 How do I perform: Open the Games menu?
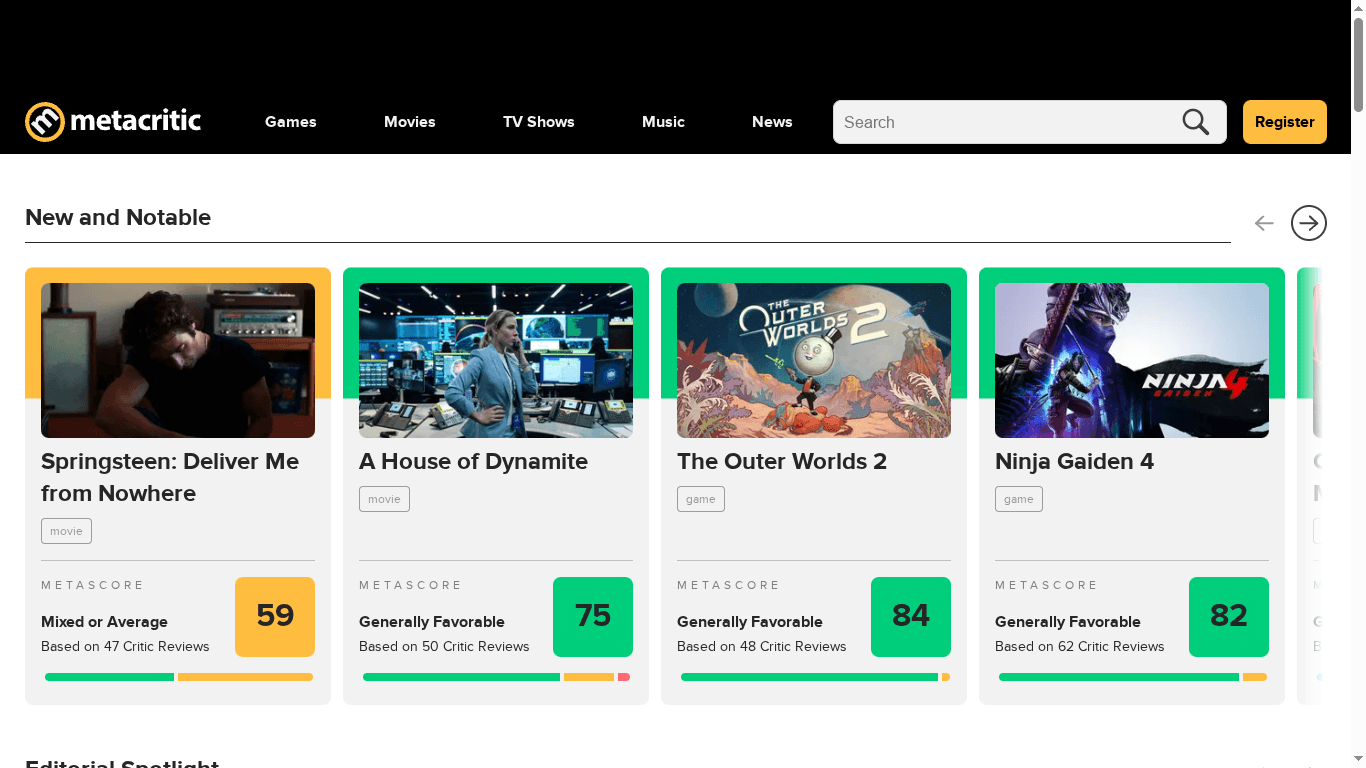[291, 122]
